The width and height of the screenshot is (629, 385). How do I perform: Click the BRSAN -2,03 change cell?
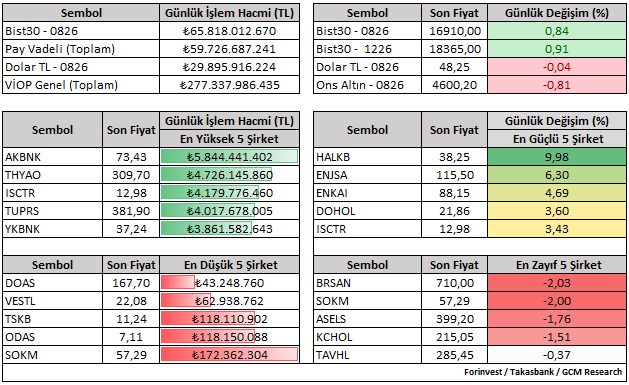pyautogui.click(x=557, y=283)
